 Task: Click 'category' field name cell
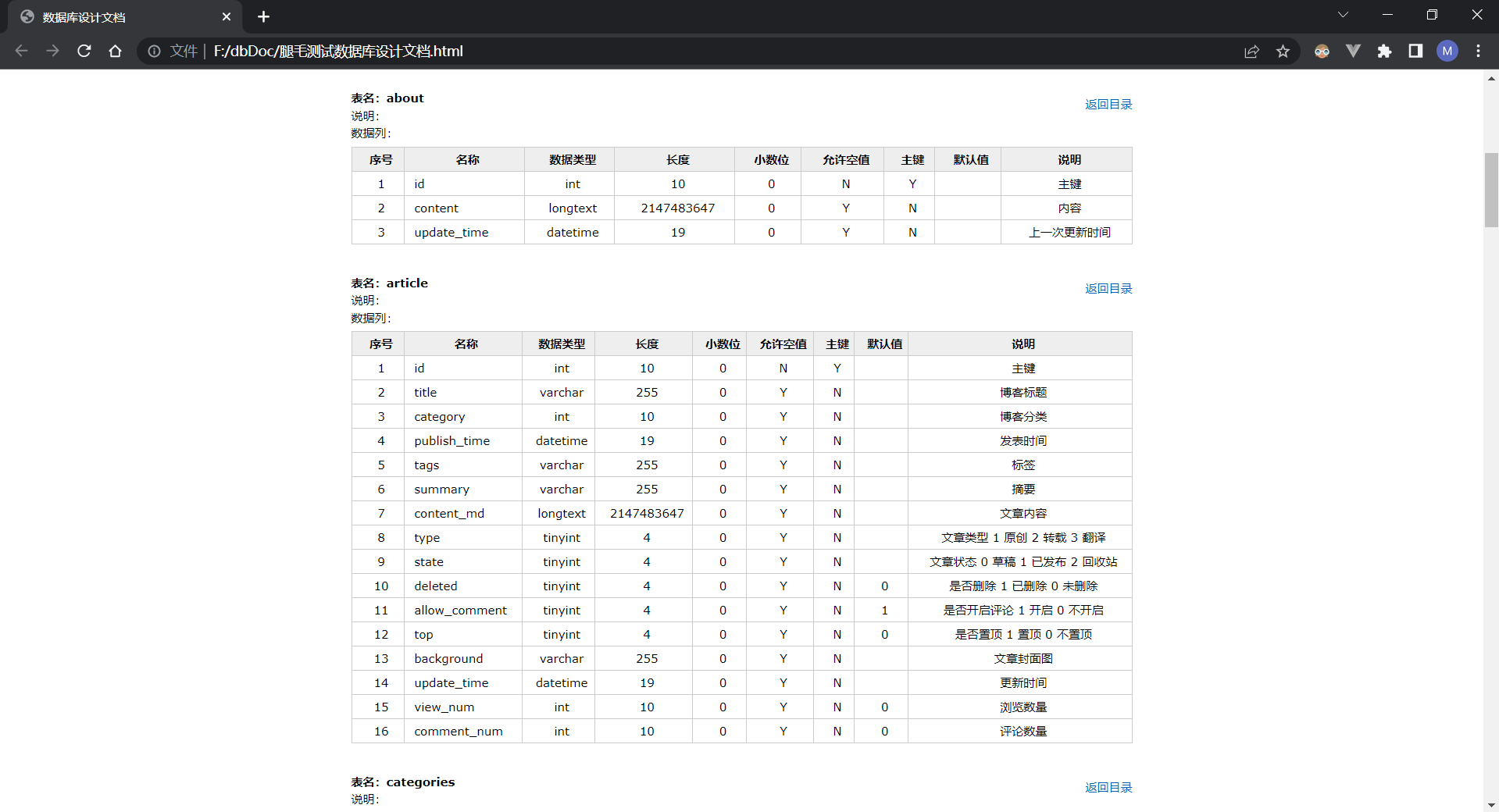463,416
